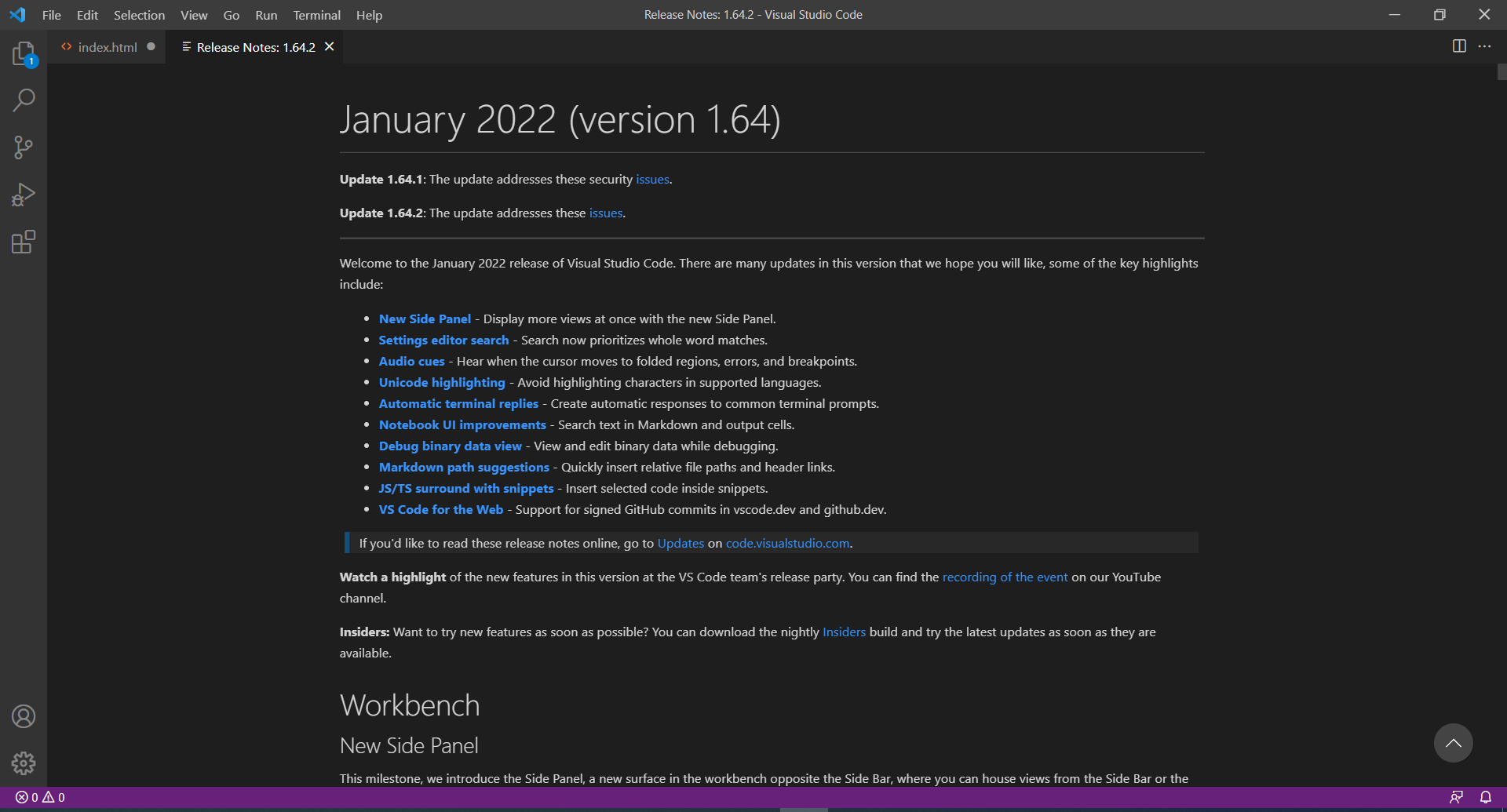The width and height of the screenshot is (1507, 812).
Task: Open the View menu
Action: pyautogui.click(x=194, y=15)
